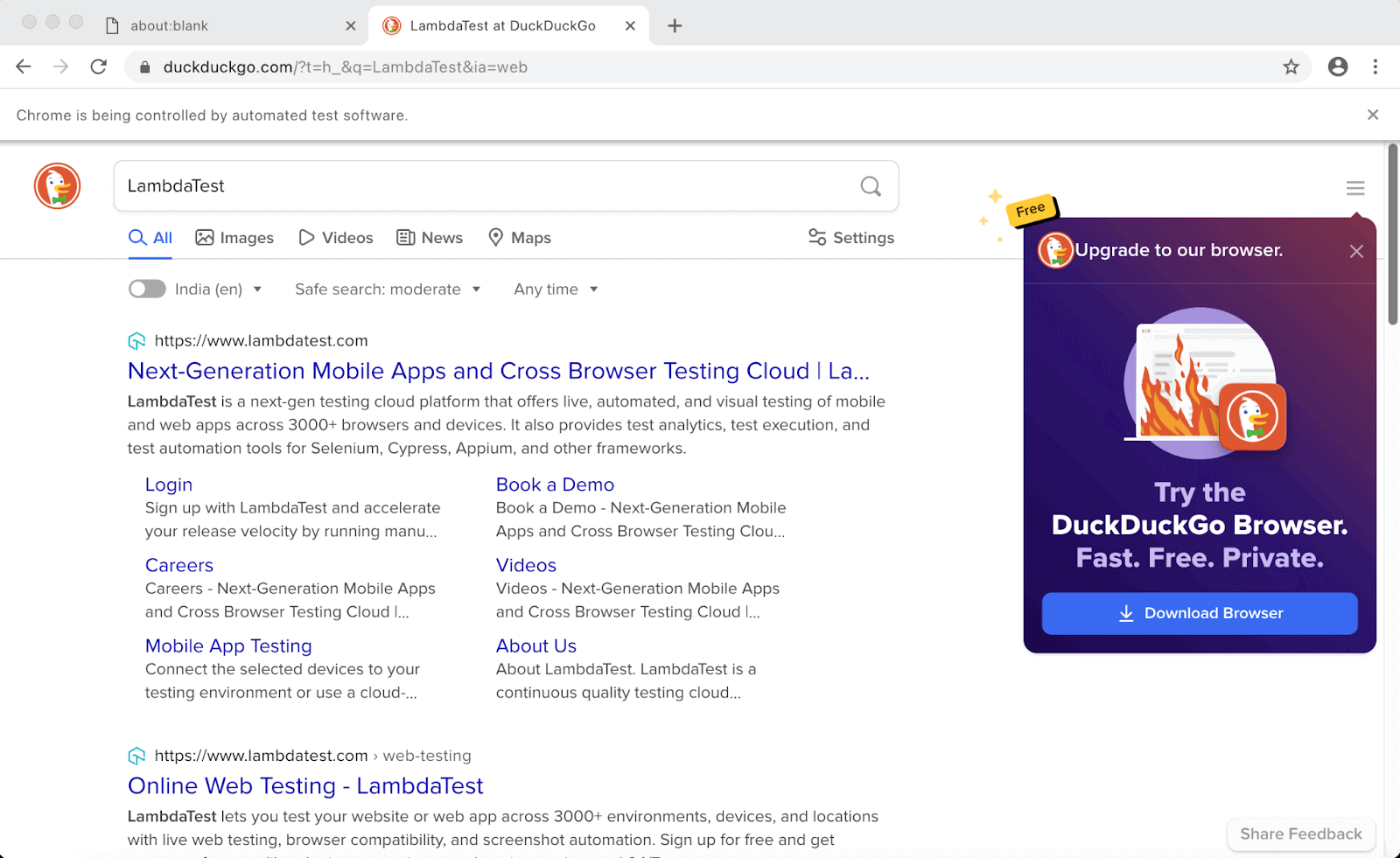Click the magnifying glass search icon
Screen dimensions: 1400x858
tap(870, 186)
